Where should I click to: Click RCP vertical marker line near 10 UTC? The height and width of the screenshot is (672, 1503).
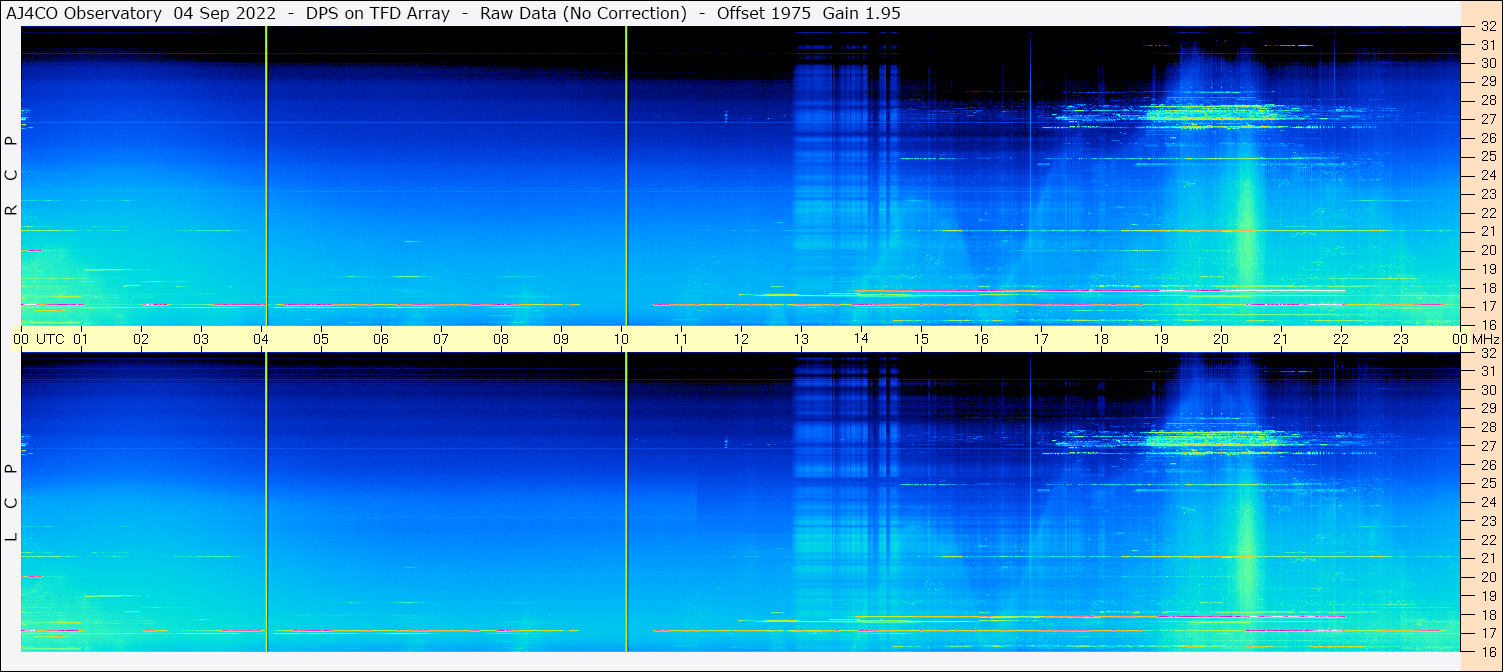pos(626,175)
